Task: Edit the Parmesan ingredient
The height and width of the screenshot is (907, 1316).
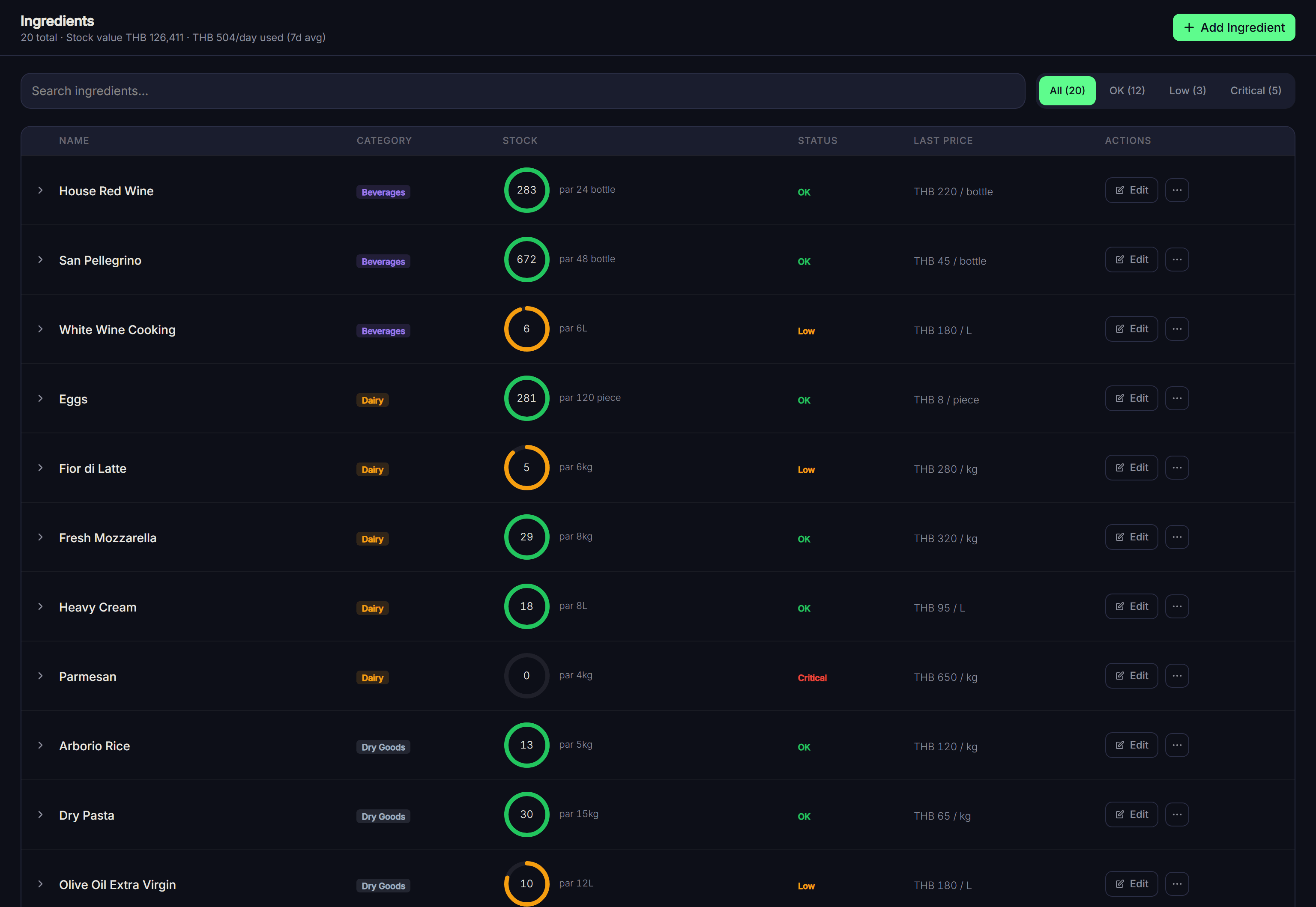Action: pyautogui.click(x=1131, y=676)
